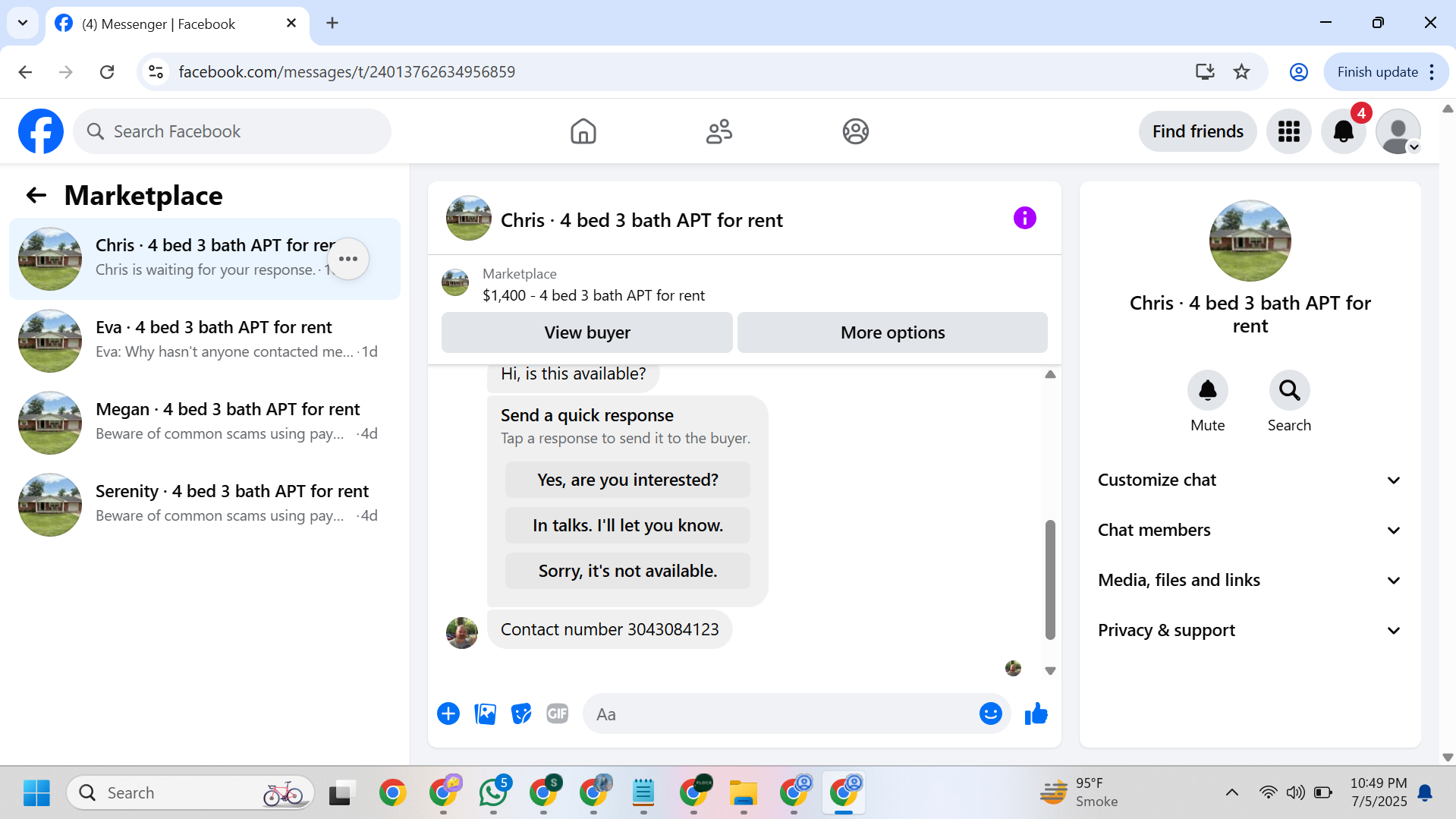This screenshot has width=1456, height=819.
Task: Send 'Sorry, it's not available.' response
Action: (x=627, y=571)
